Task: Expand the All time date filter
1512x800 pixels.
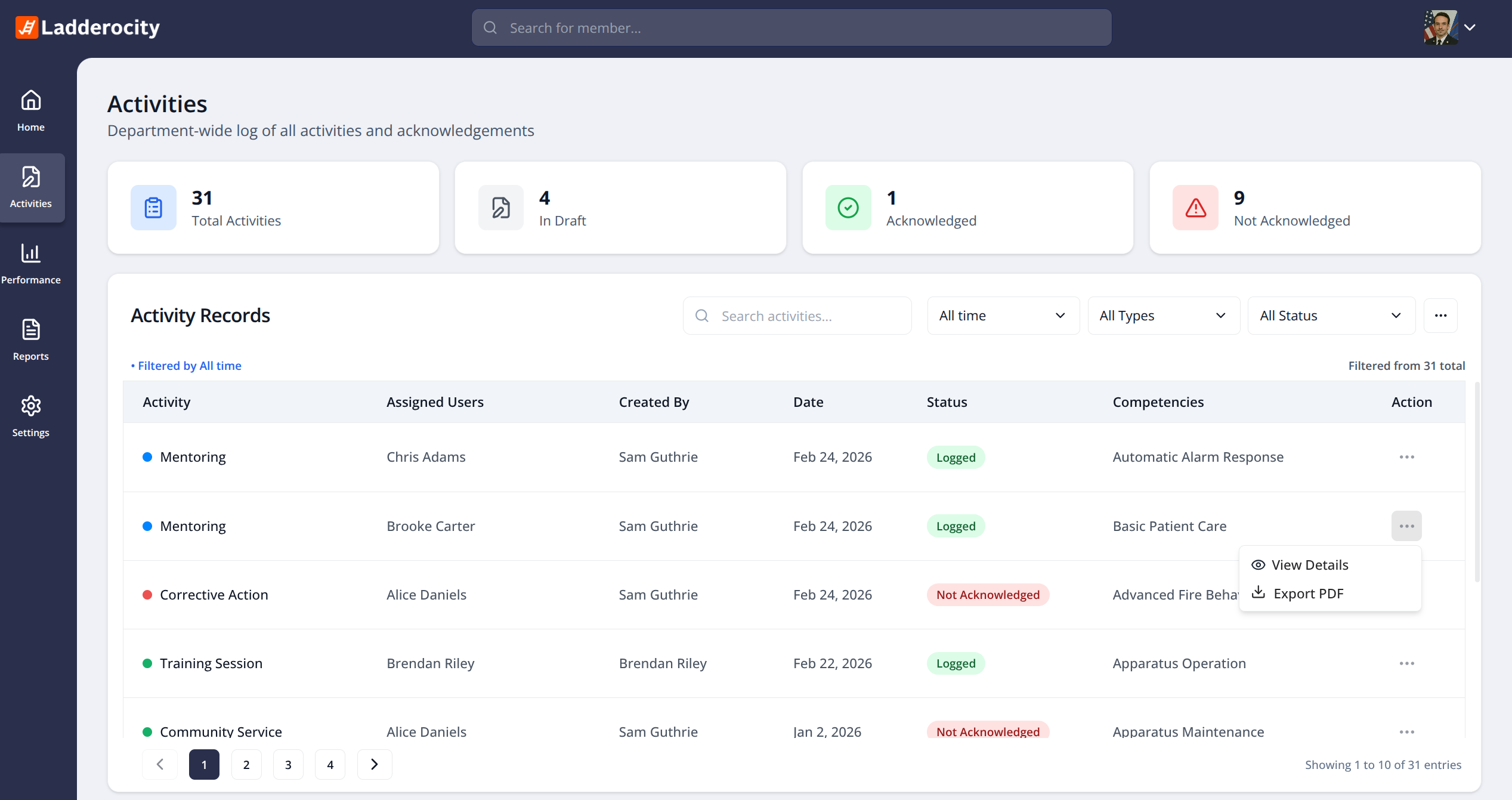Action: coord(1003,316)
